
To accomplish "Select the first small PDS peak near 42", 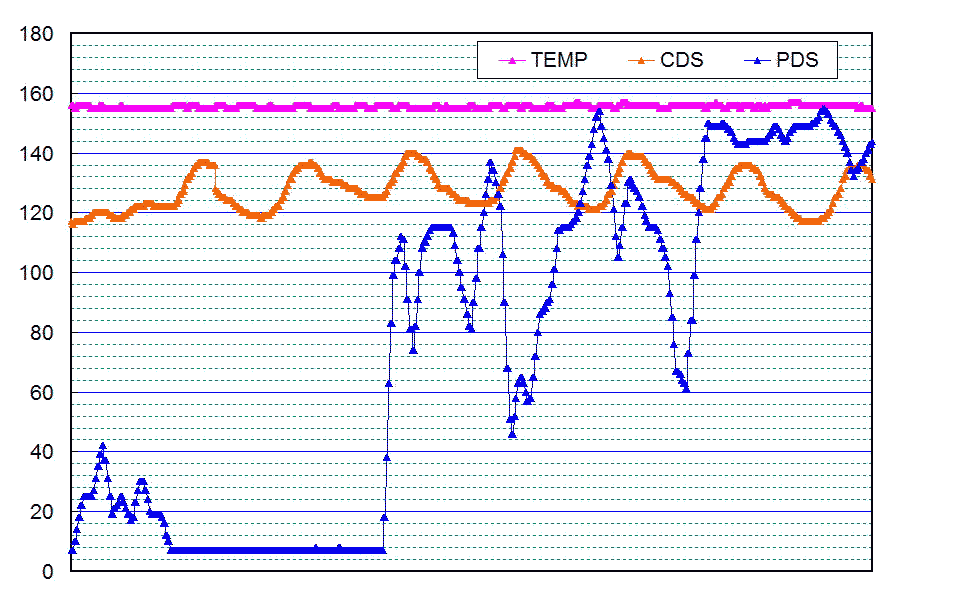I will point(102,445).
